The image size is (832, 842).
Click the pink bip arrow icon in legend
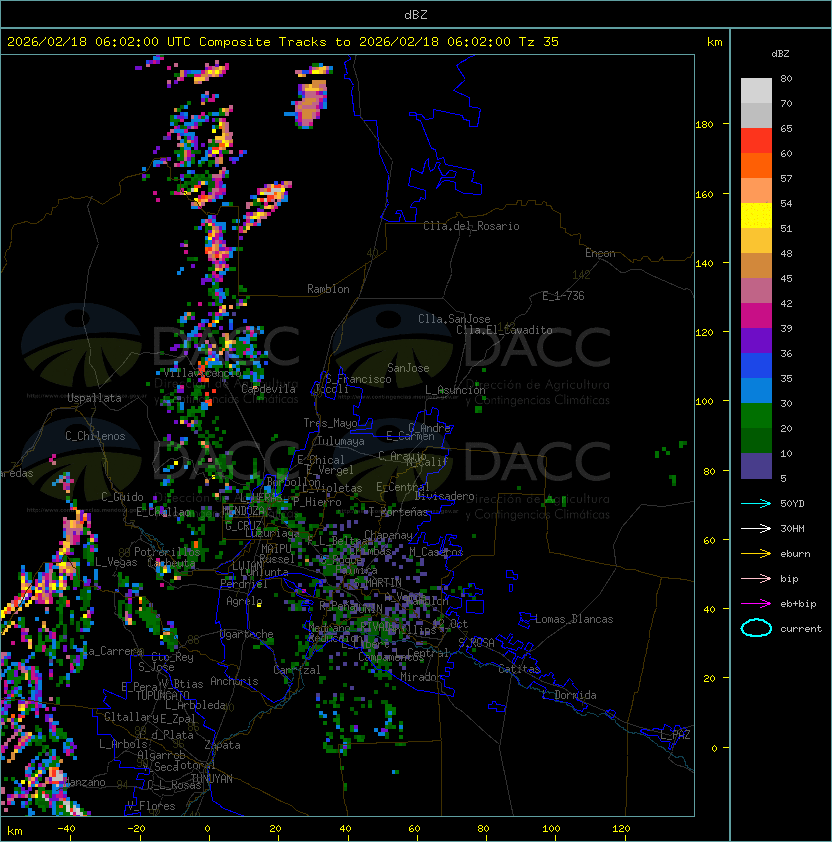pos(756,578)
